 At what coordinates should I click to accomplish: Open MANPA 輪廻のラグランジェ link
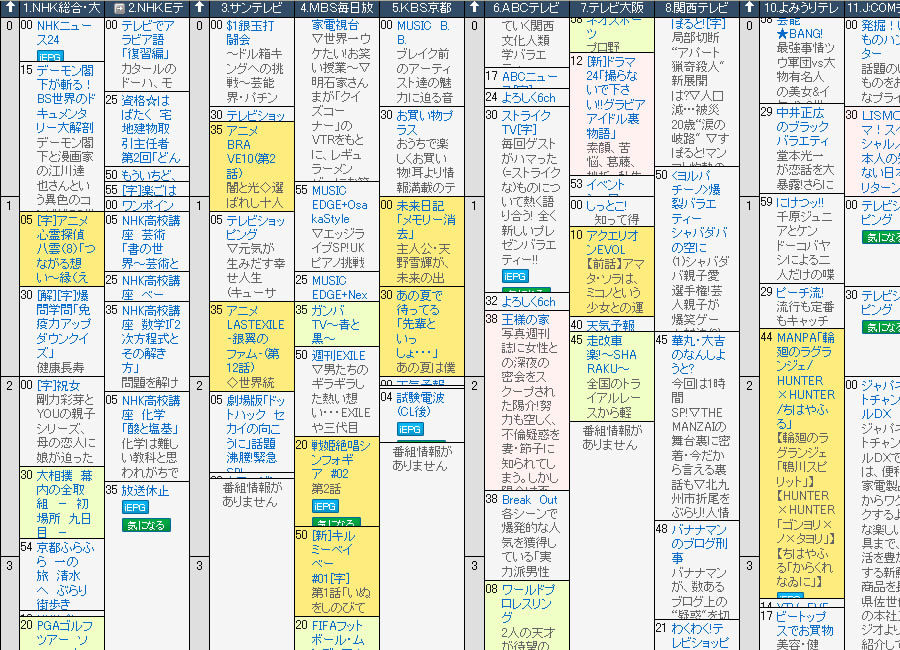pos(806,380)
